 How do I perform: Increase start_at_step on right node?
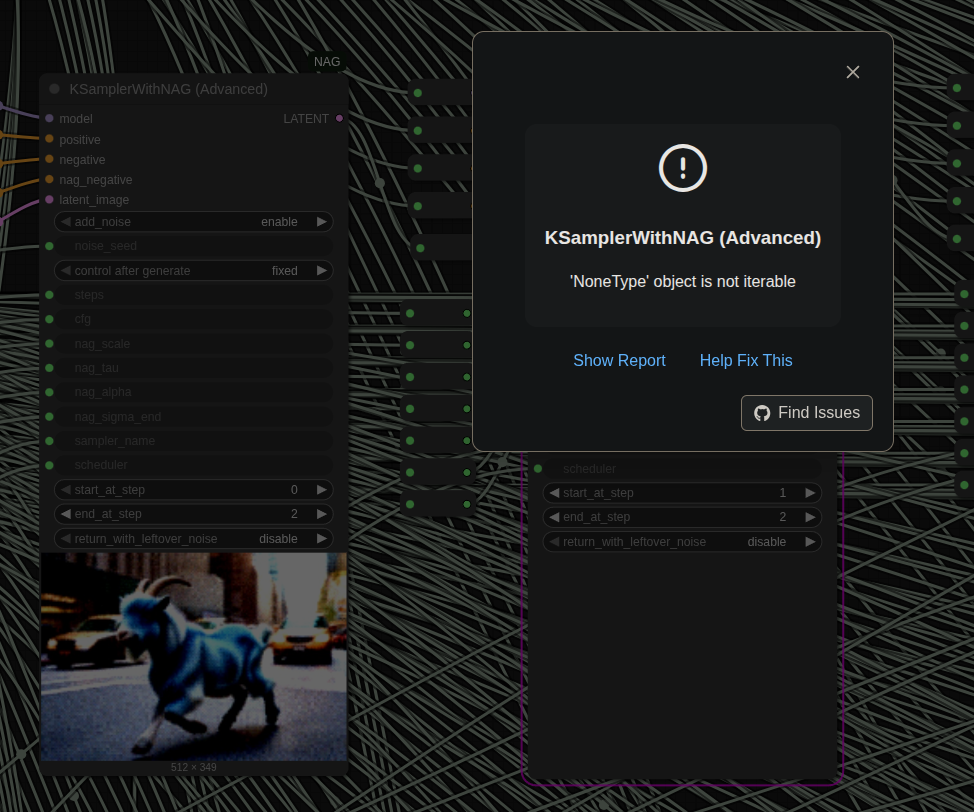click(x=810, y=493)
